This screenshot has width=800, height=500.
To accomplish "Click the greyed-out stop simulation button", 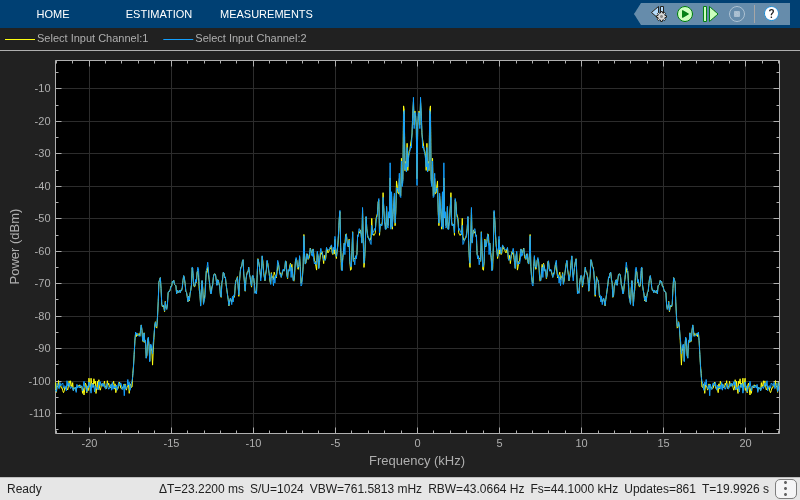I will 736,14.
